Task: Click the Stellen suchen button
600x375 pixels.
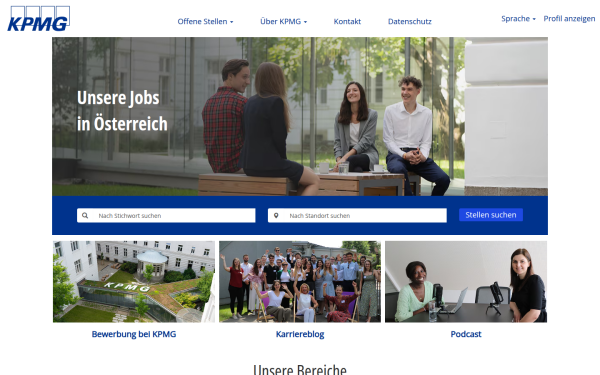Action: click(491, 215)
